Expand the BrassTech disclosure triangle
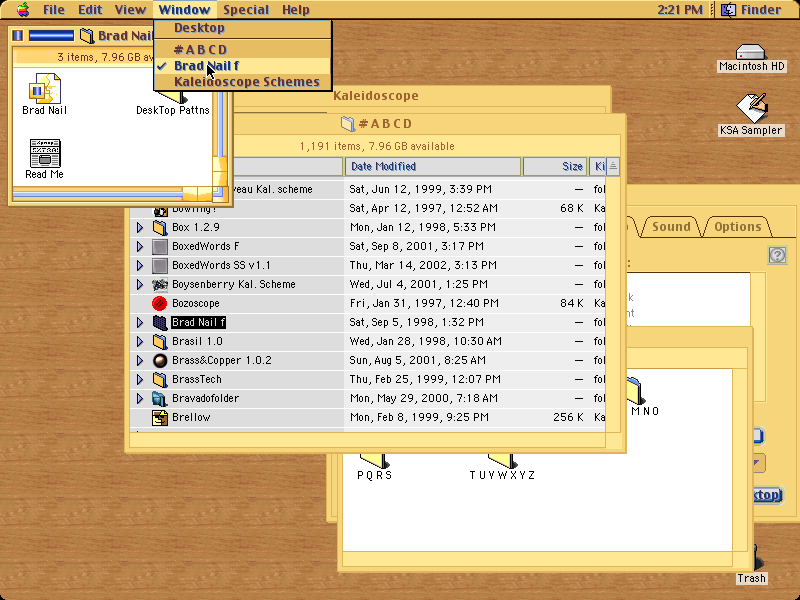800x600 pixels. coord(140,380)
